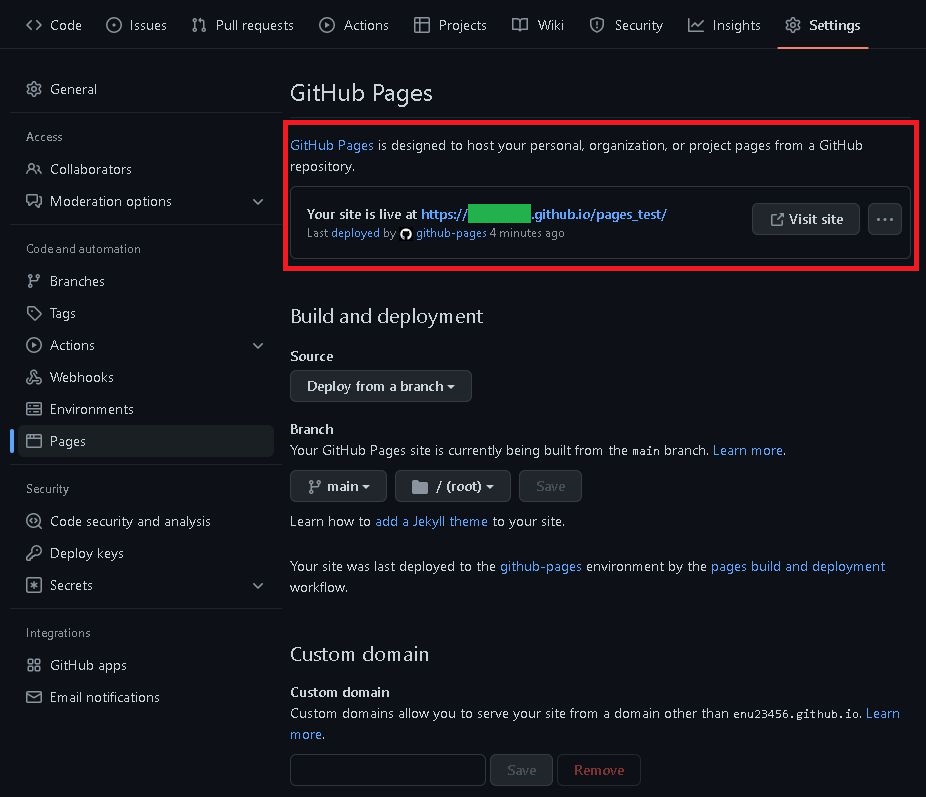Click the Remove custom domain button

pos(599,770)
